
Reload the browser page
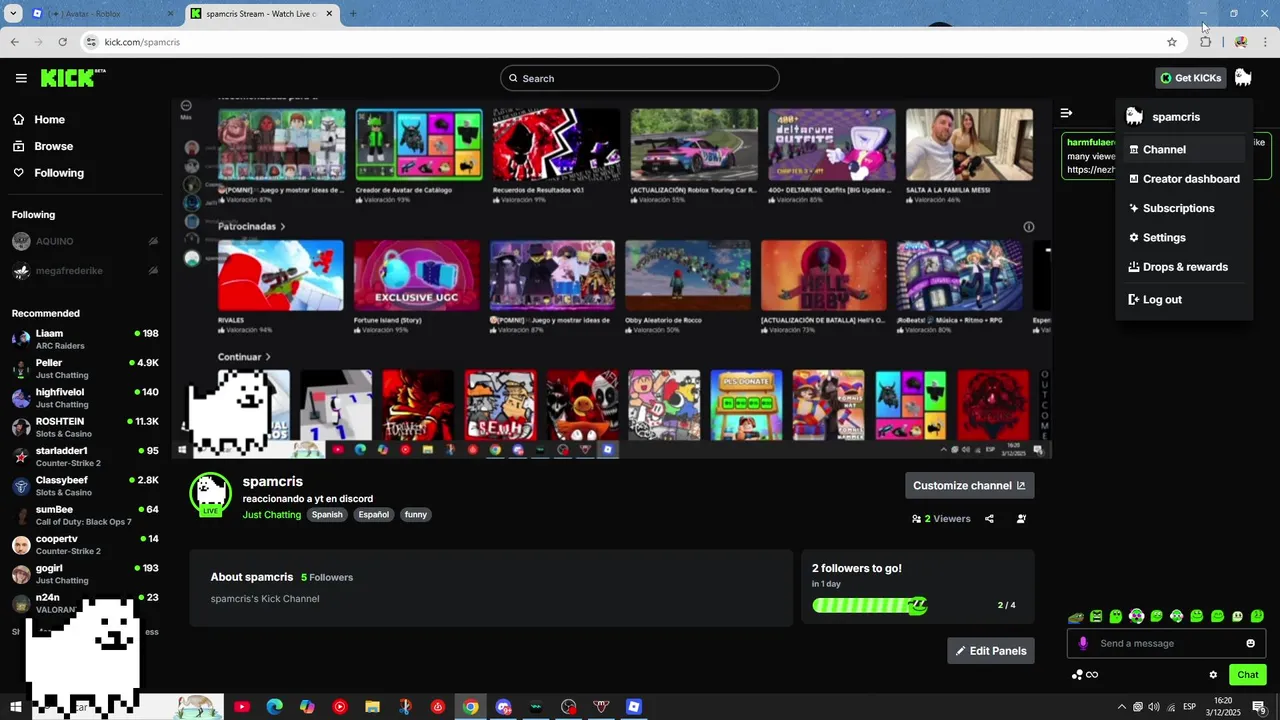tap(62, 42)
